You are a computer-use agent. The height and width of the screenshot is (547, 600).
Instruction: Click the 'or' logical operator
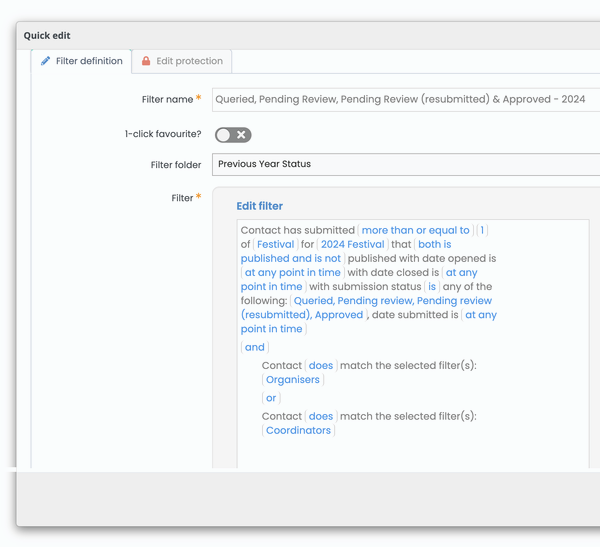coord(271,398)
